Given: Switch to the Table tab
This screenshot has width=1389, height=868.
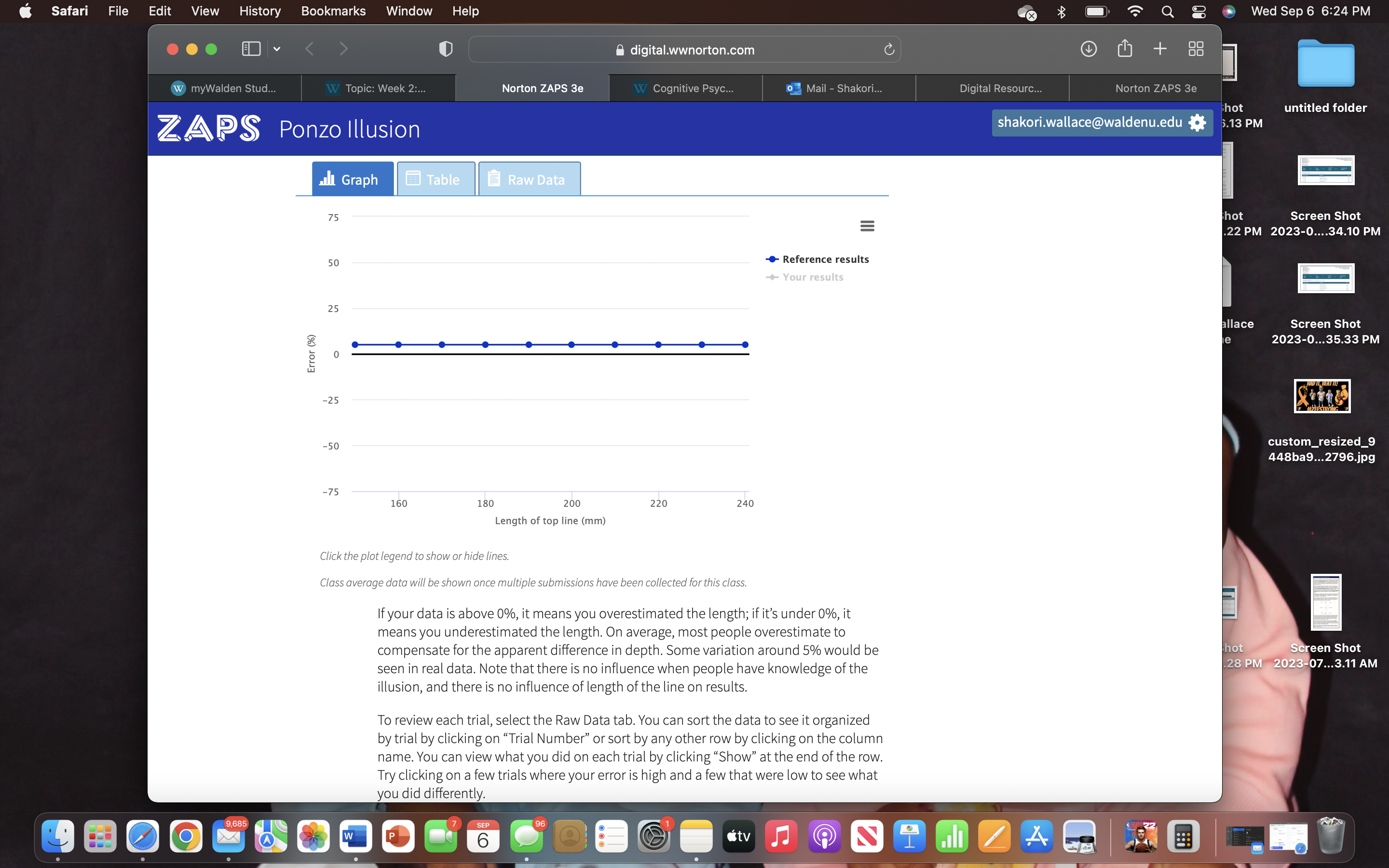Looking at the screenshot, I should click(x=436, y=178).
